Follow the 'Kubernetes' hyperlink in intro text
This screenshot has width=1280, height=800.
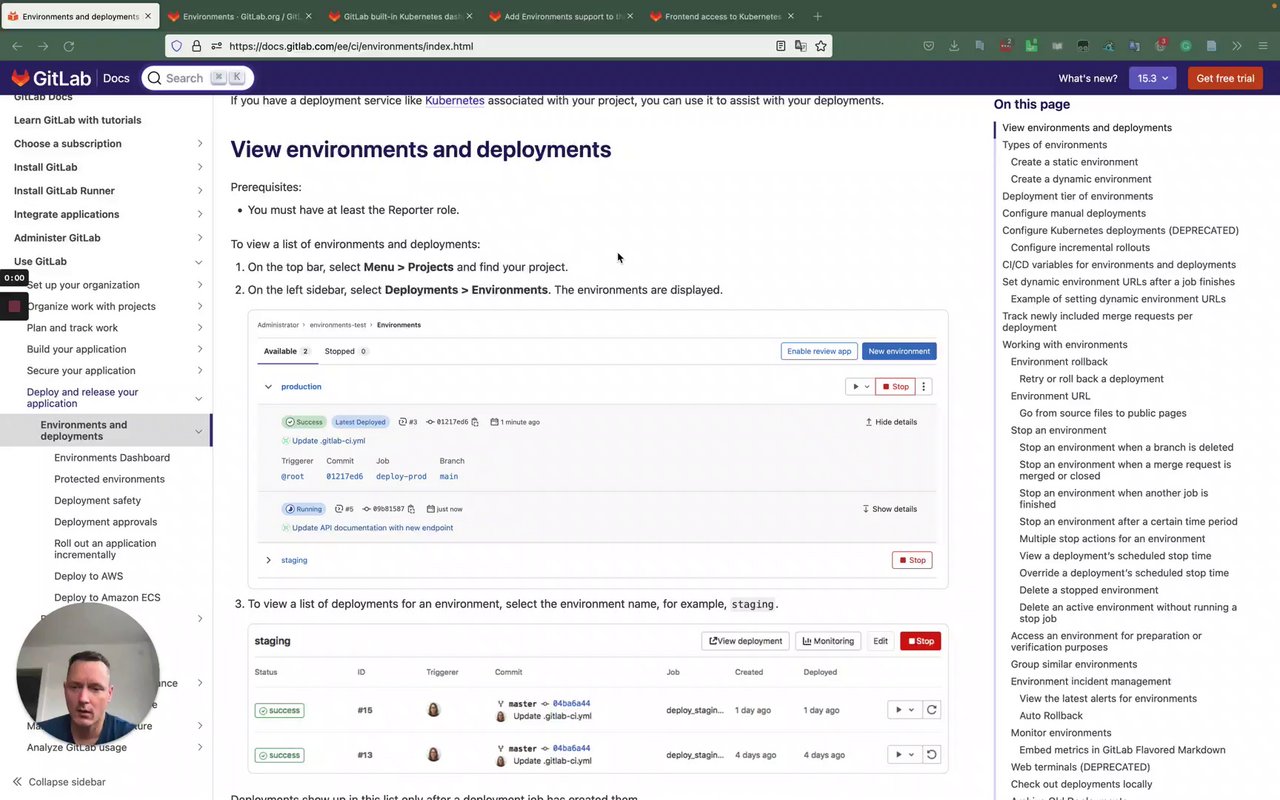(x=455, y=100)
